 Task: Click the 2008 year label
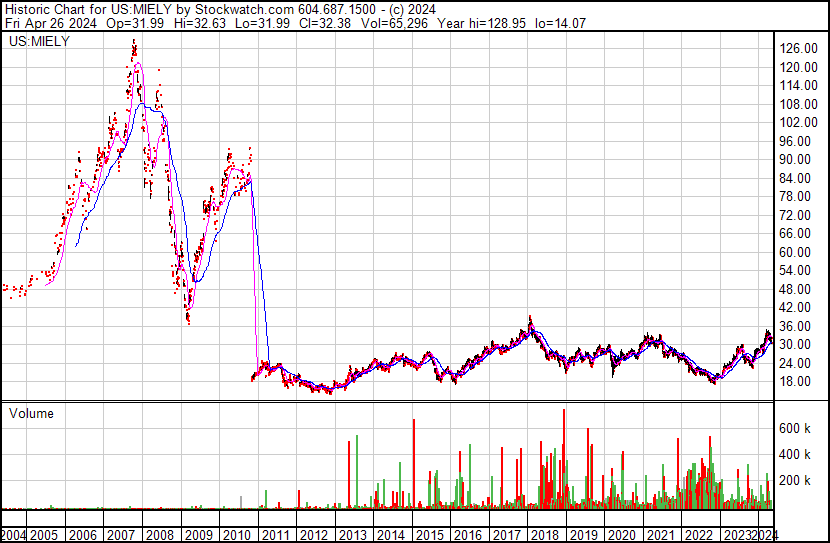click(x=160, y=535)
